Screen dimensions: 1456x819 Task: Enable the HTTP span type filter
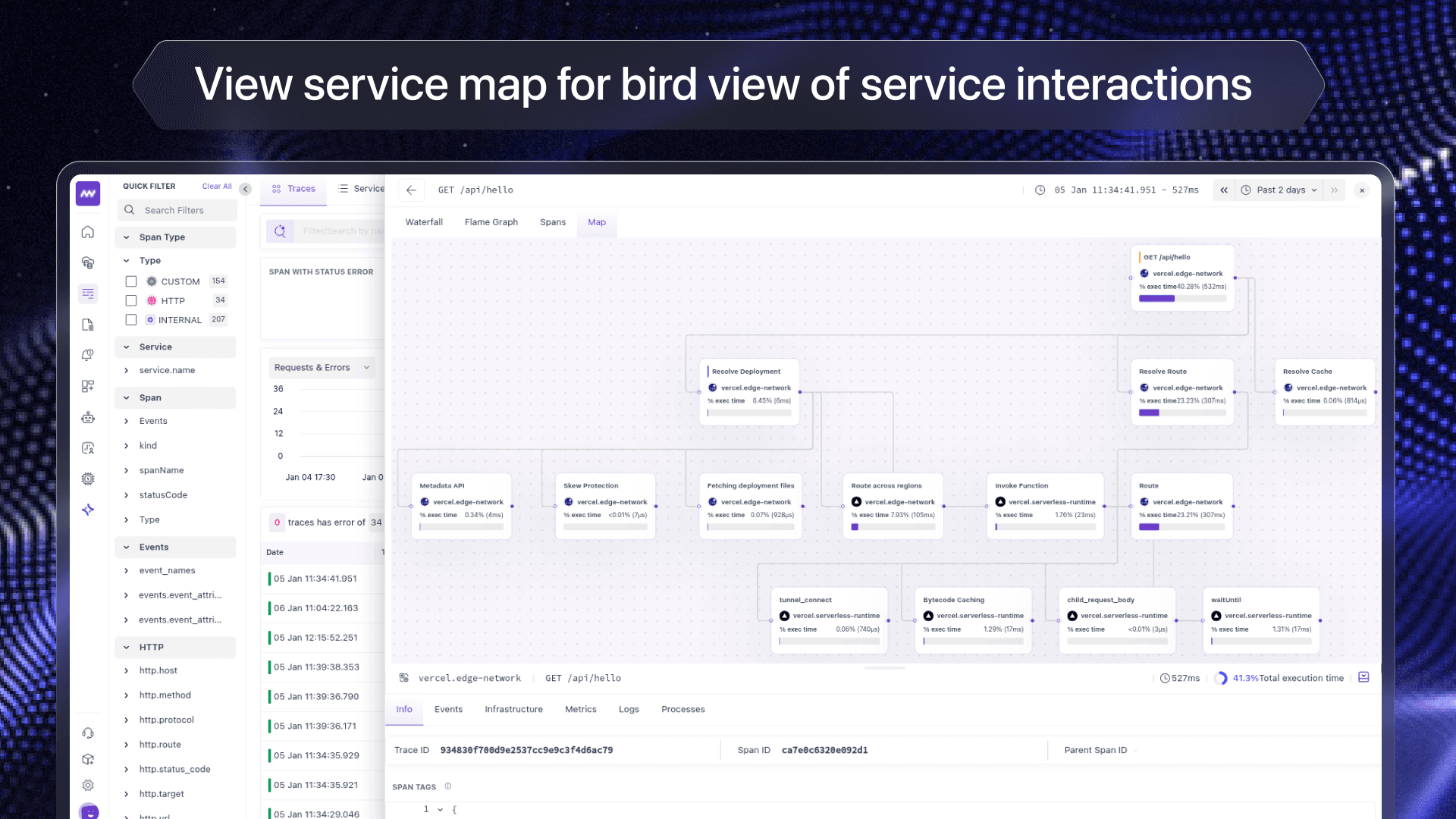coord(131,301)
